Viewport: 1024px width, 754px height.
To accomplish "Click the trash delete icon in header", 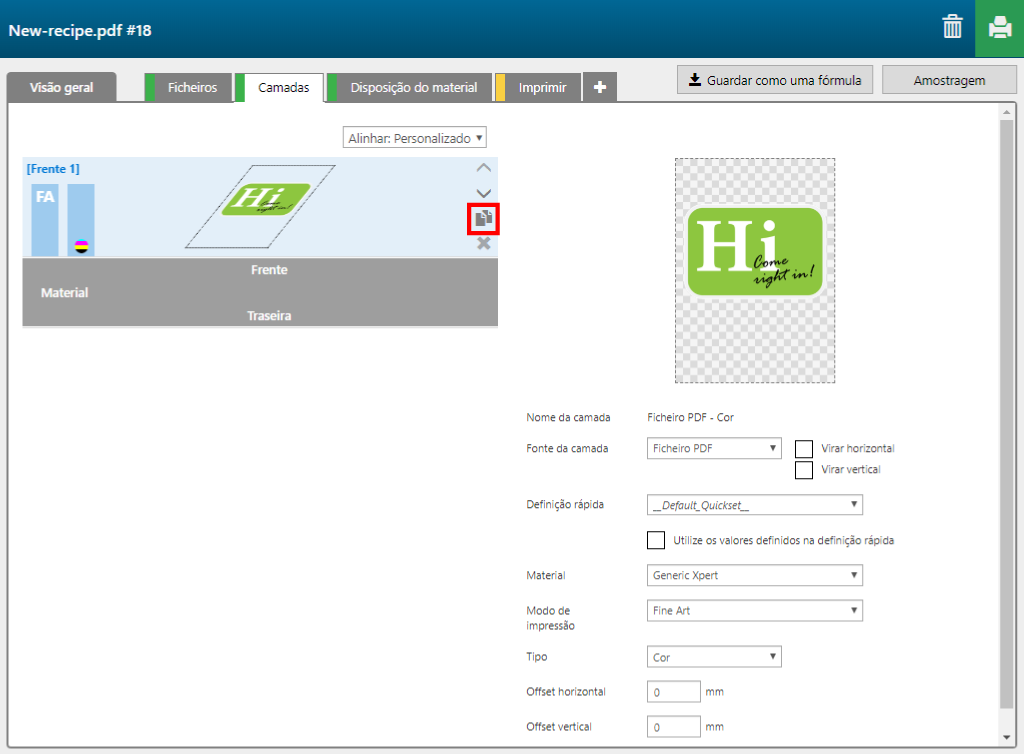I will click(952, 28).
